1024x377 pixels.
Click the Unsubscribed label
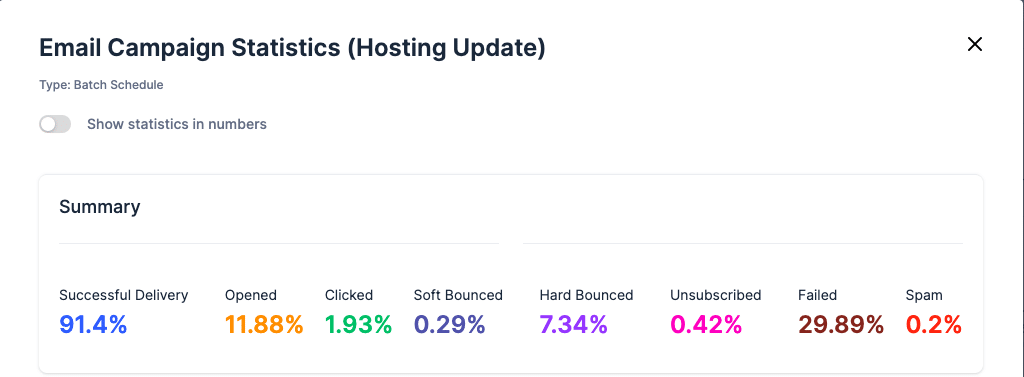click(716, 295)
